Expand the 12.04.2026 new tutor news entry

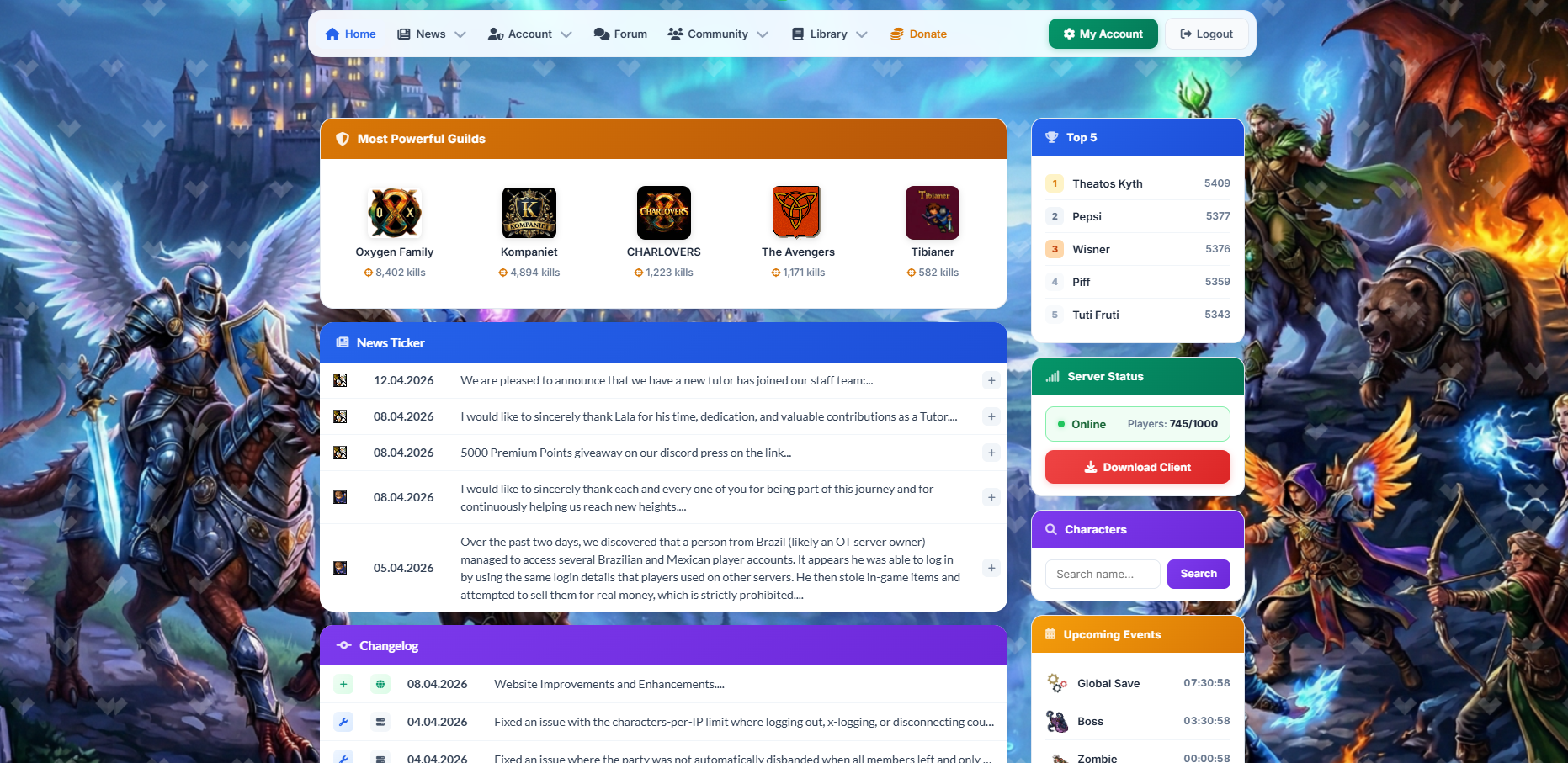[991, 380]
